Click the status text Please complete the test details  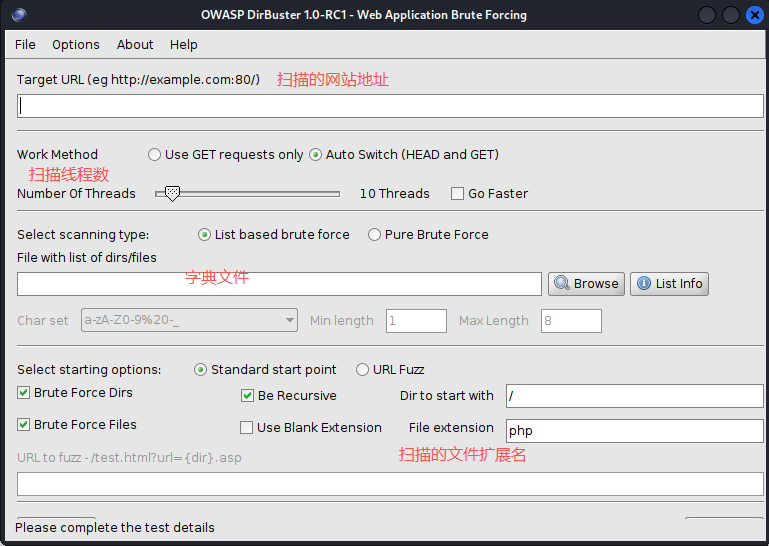point(115,527)
